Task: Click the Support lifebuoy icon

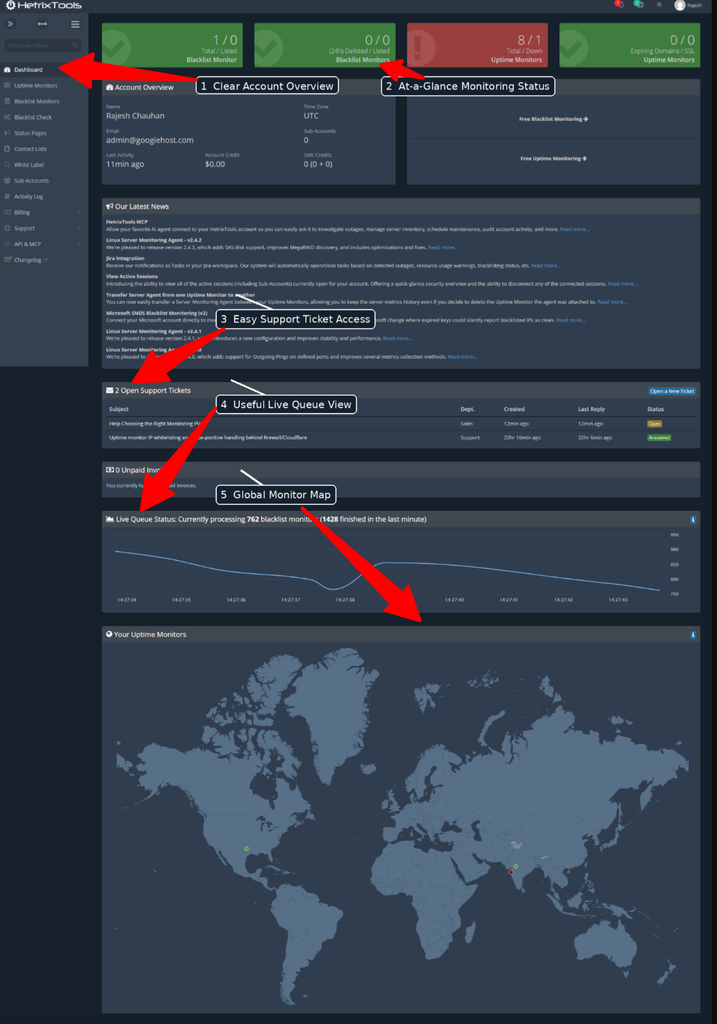Action: [7, 229]
